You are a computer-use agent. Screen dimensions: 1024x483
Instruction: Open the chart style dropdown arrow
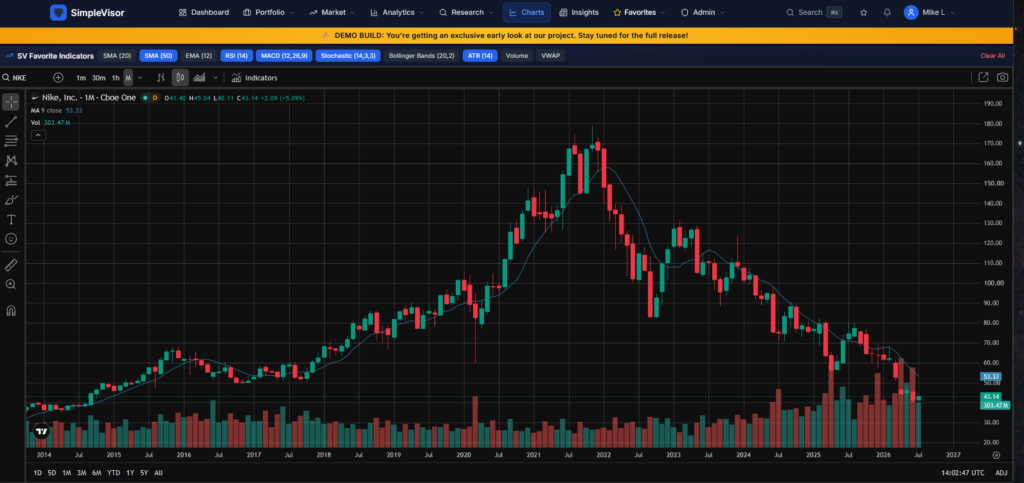tap(215, 78)
